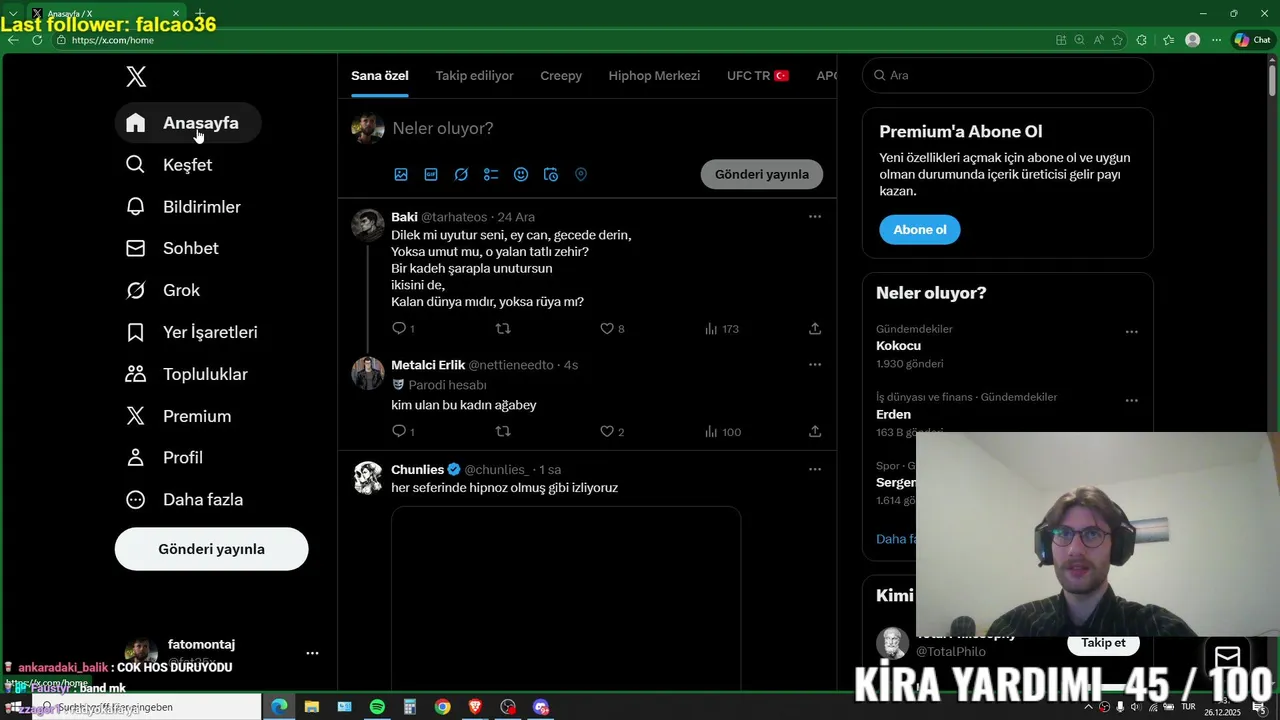
Task: Open Brave browser from the taskbar
Action: 475,707
